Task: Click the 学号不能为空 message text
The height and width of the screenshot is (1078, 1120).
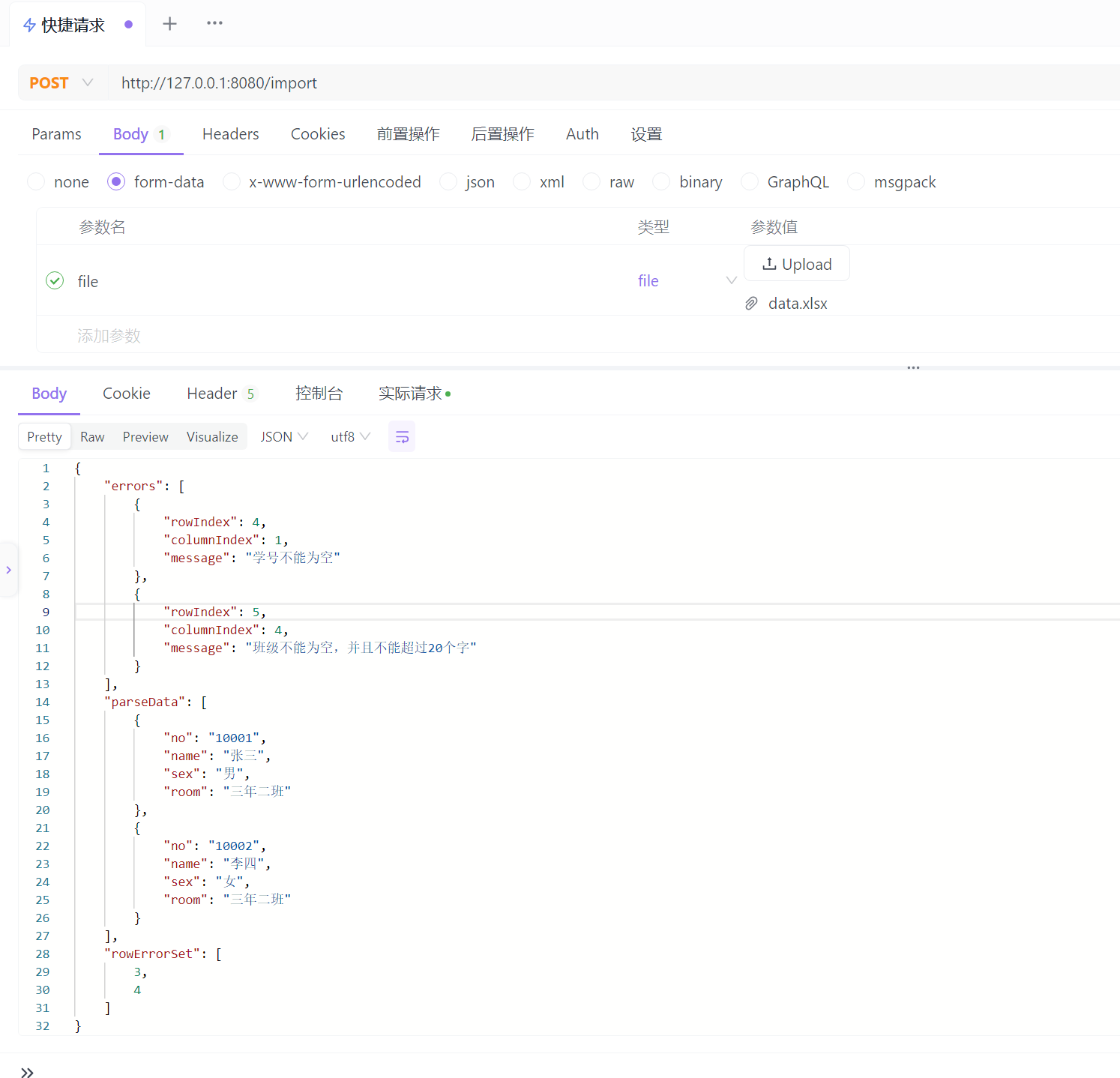Action: 293,558
